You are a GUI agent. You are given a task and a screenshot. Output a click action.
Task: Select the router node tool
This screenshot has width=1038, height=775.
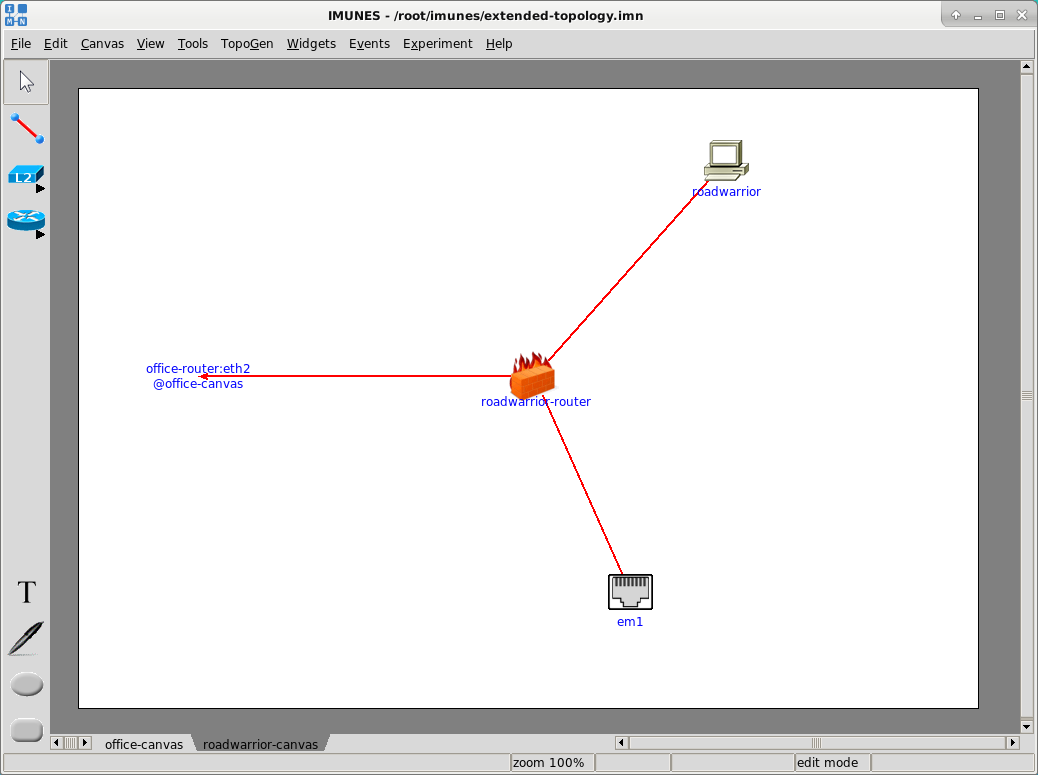pos(26,220)
